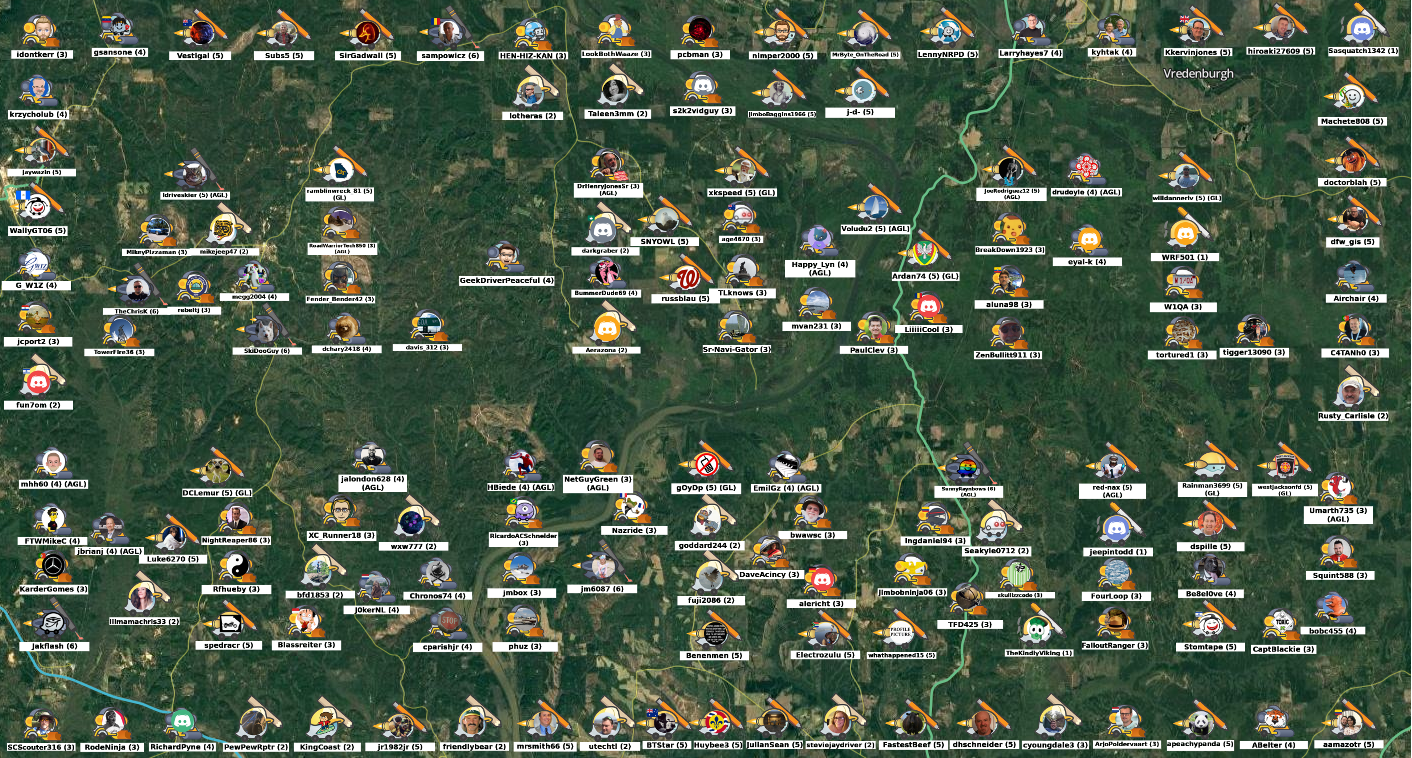Click the Vredenburgh town name on map
Viewport: 1412px width, 758px height.
tap(1198, 74)
